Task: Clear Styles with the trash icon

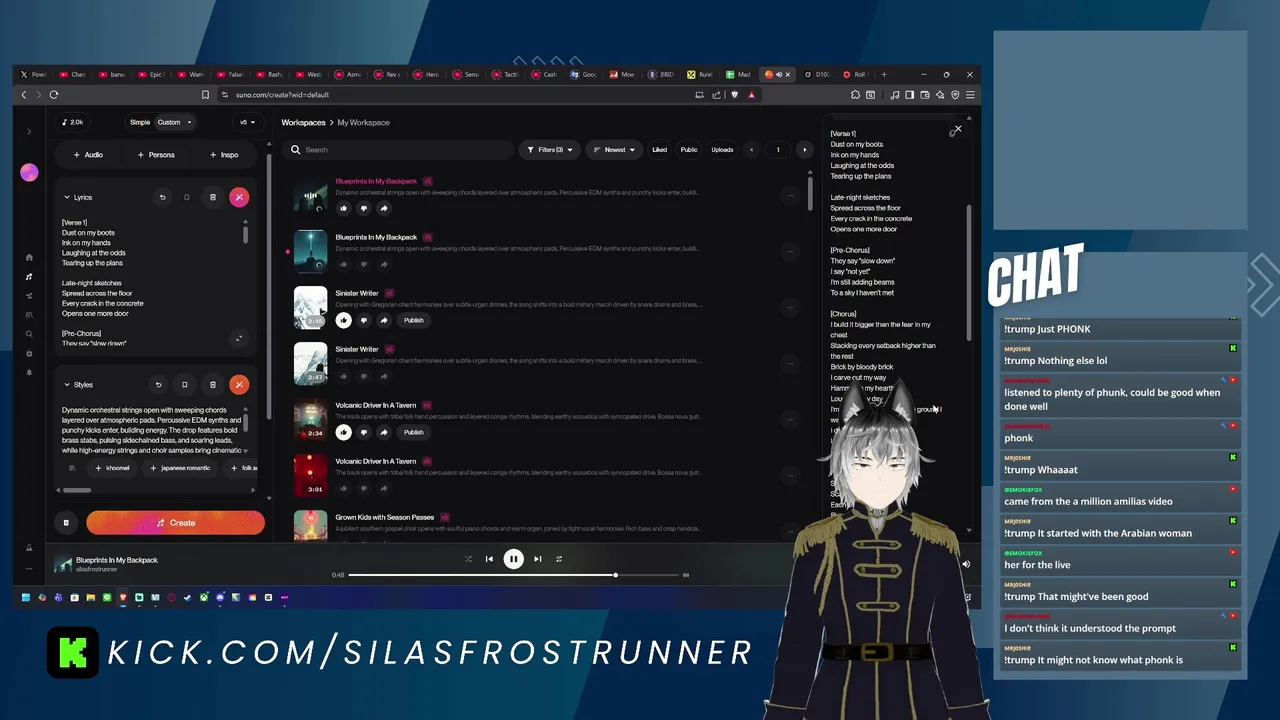Action: click(x=212, y=384)
